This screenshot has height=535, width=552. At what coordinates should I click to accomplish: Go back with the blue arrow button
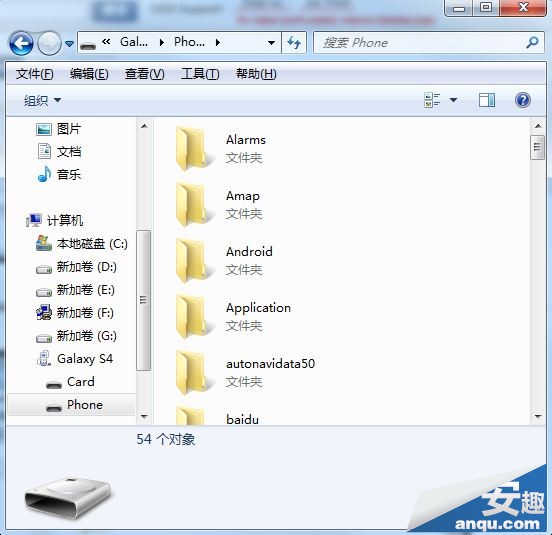21,43
